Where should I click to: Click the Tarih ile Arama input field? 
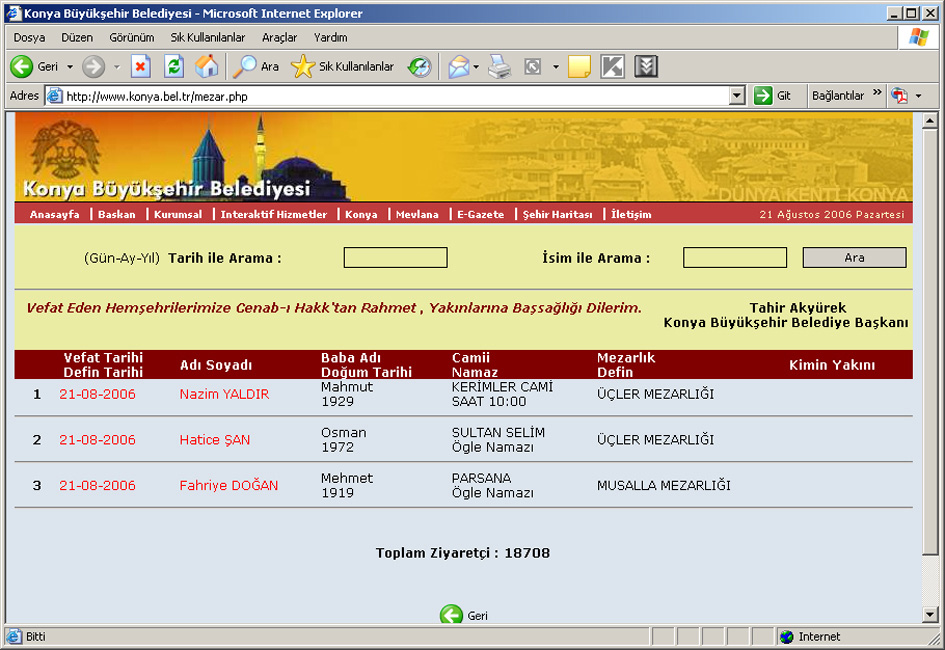coord(395,258)
